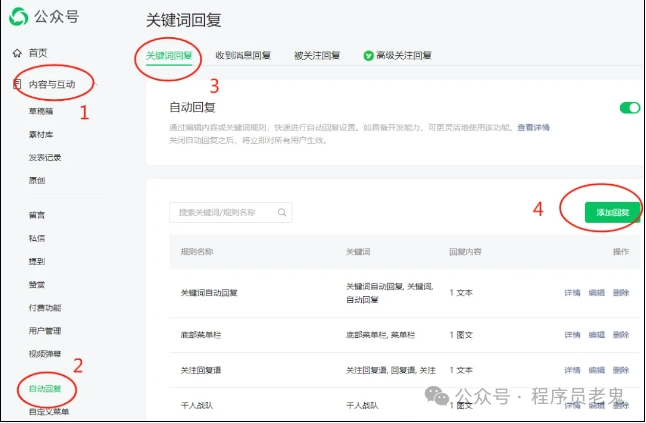The image size is (646, 423).
Task: Click the 添加回复 button
Action: [x=613, y=213]
